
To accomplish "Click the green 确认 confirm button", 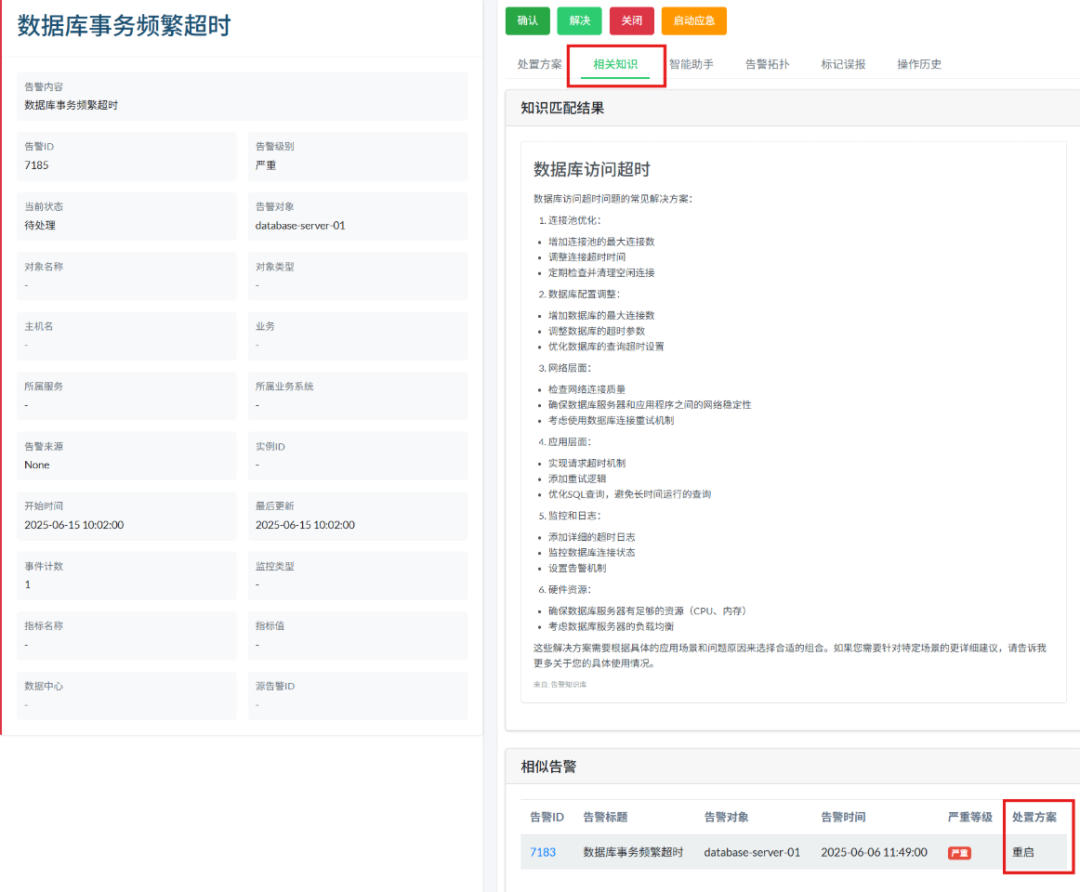I will (527, 20).
